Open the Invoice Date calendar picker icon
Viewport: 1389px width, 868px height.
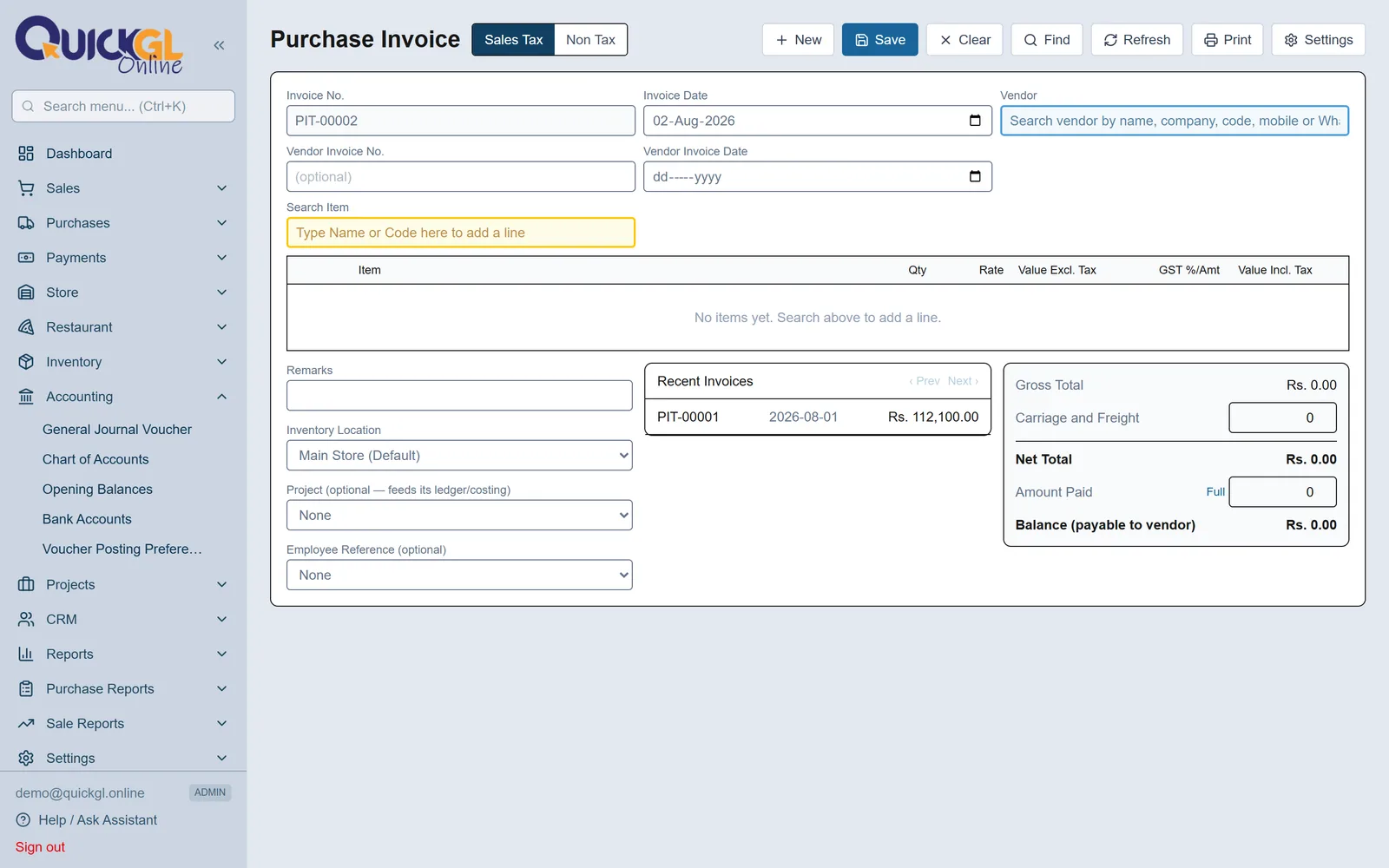click(975, 121)
